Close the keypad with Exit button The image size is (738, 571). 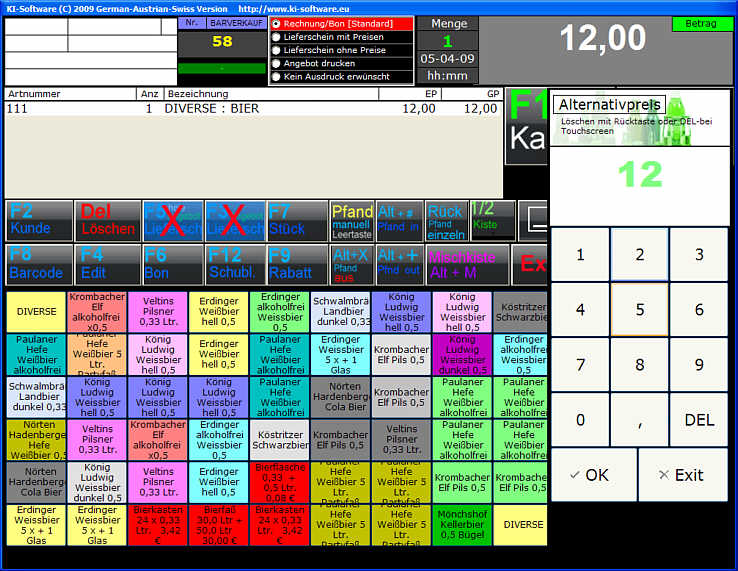[x=683, y=475]
